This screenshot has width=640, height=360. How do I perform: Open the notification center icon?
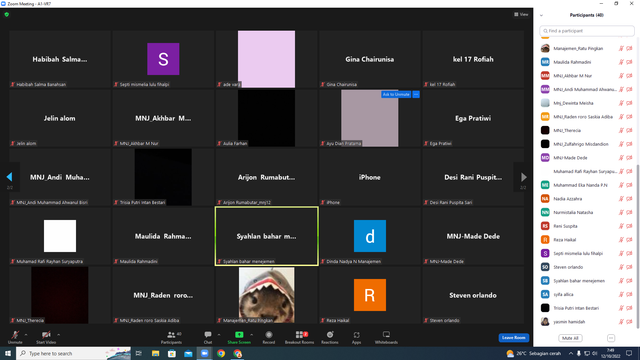click(x=629, y=353)
